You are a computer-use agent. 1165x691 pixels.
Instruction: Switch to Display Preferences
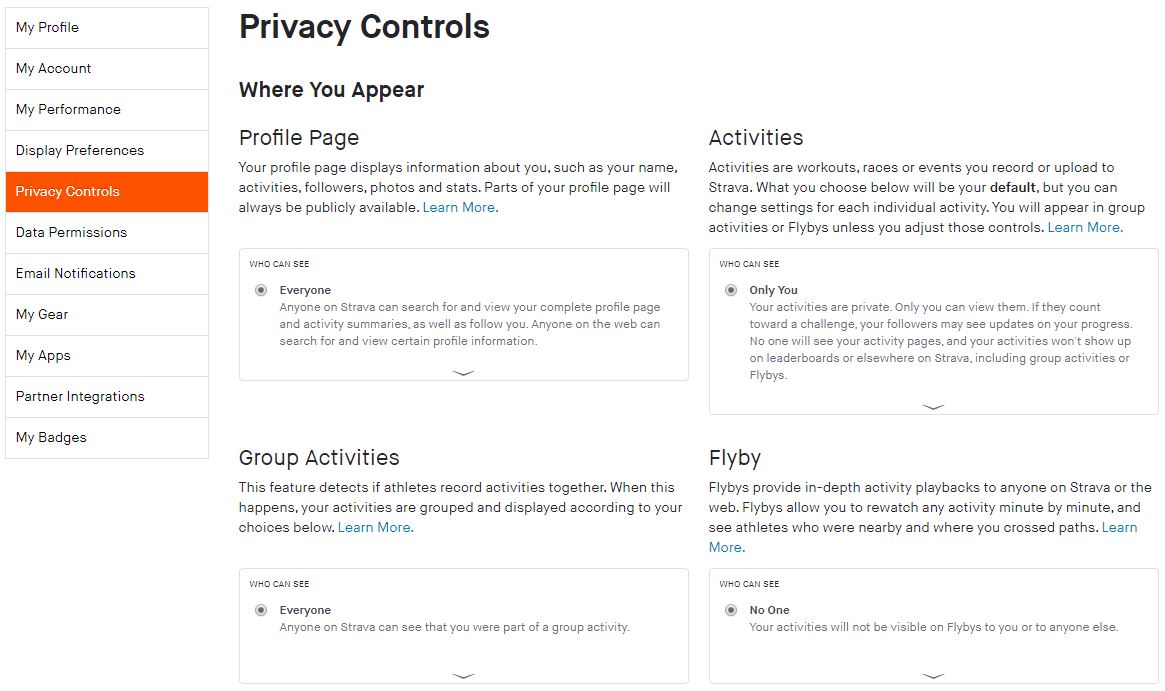pyautogui.click(x=80, y=150)
